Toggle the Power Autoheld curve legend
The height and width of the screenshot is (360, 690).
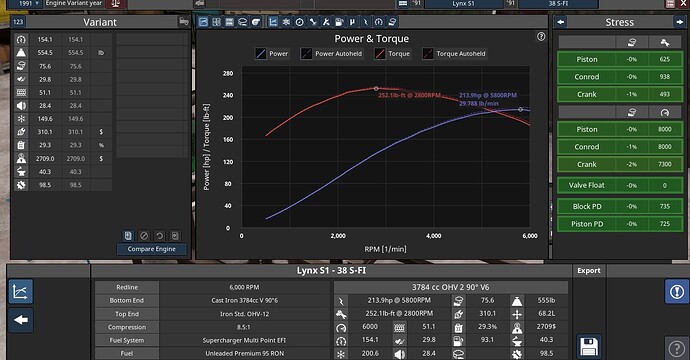pos(332,54)
